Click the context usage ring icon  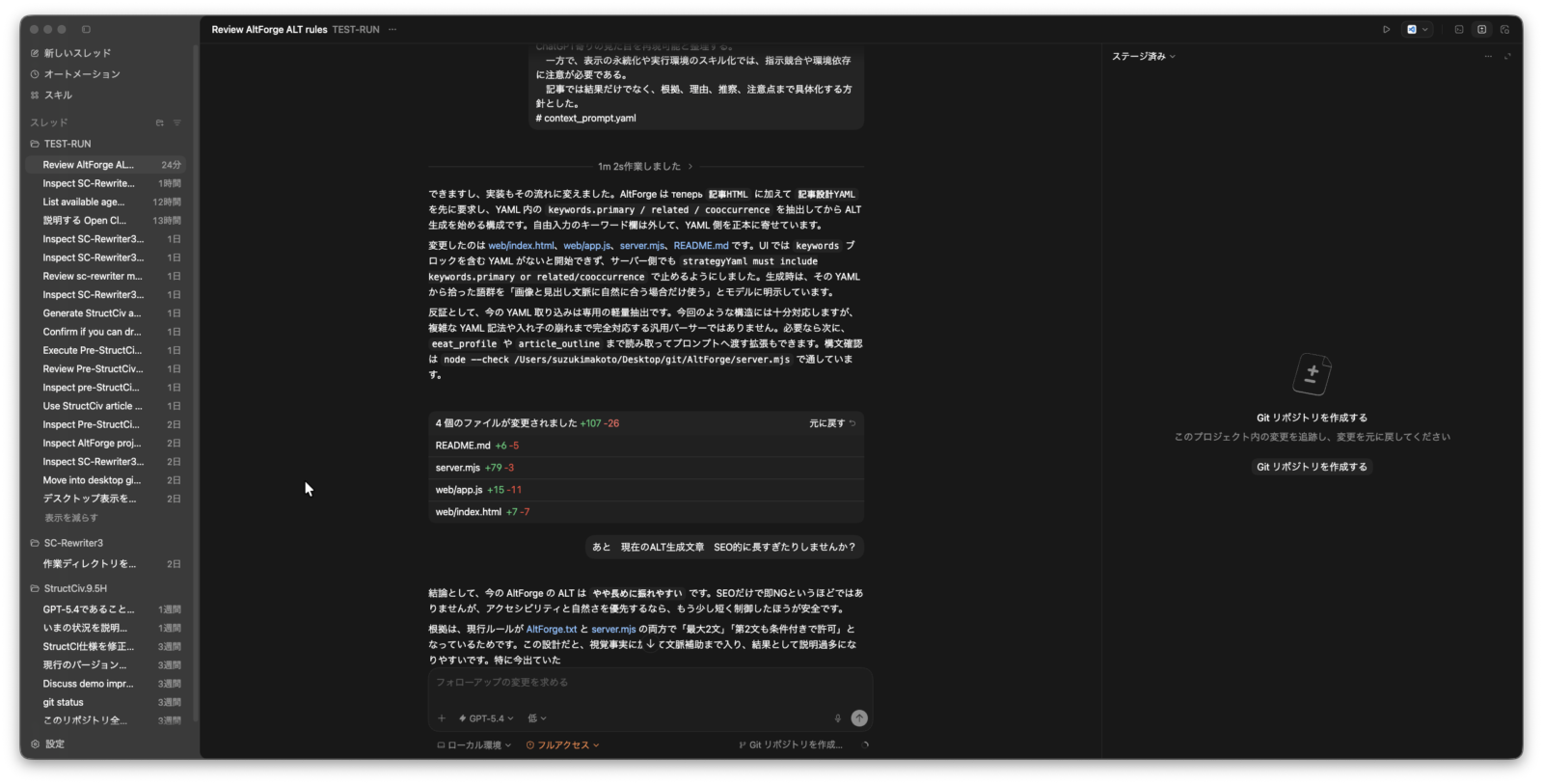pyautogui.click(x=865, y=745)
